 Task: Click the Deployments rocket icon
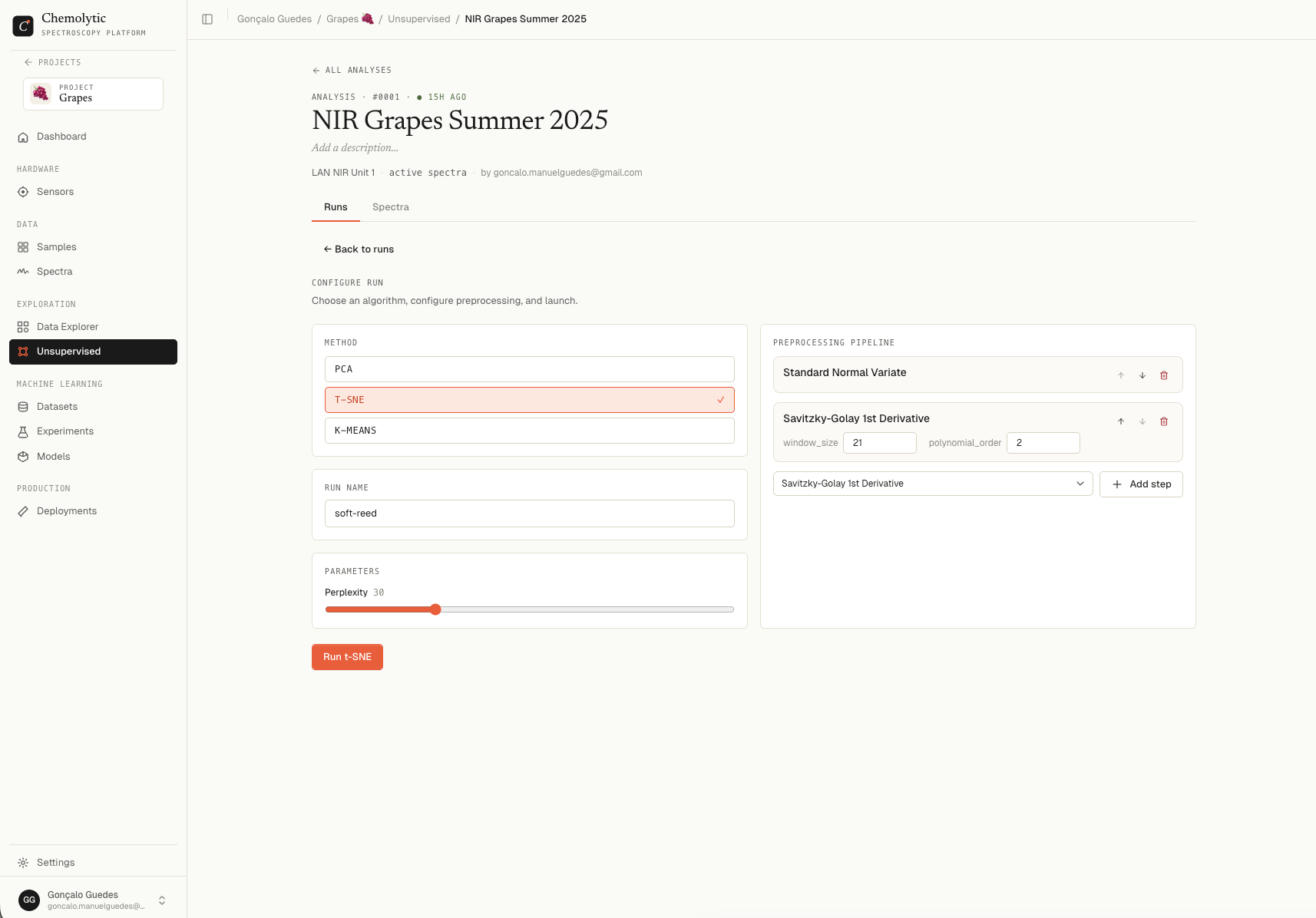23,511
